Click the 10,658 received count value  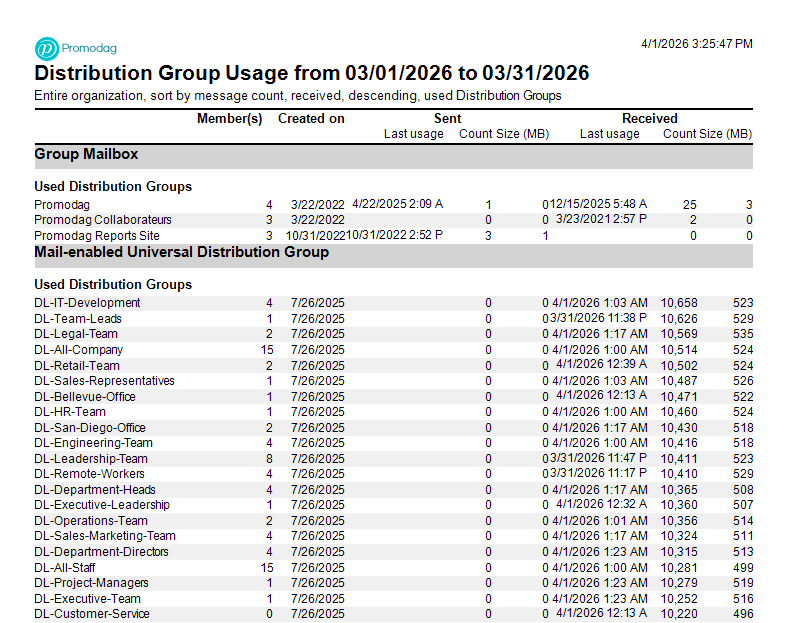pos(679,303)
